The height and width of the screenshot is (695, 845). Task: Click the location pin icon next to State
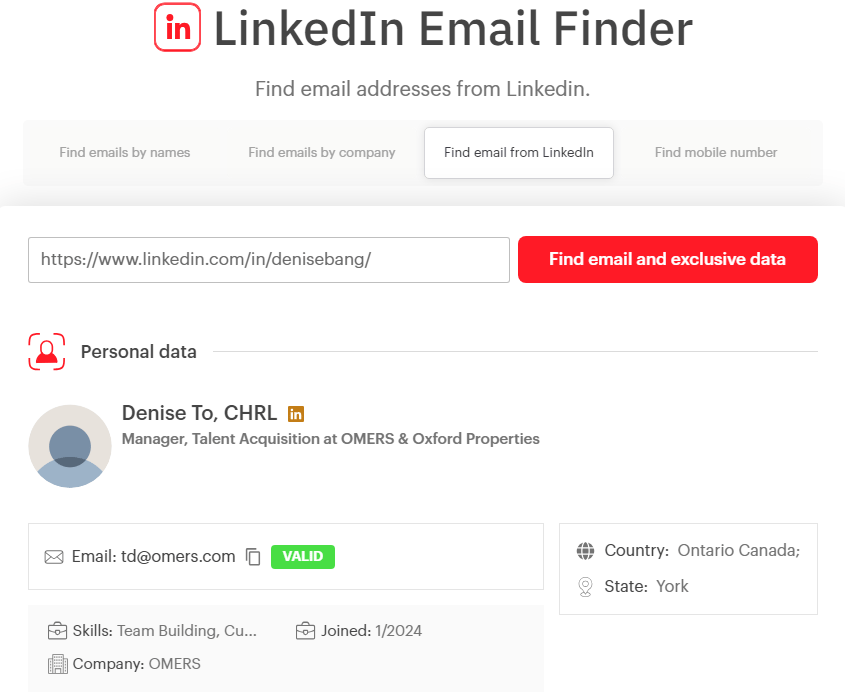click(586, 587)
